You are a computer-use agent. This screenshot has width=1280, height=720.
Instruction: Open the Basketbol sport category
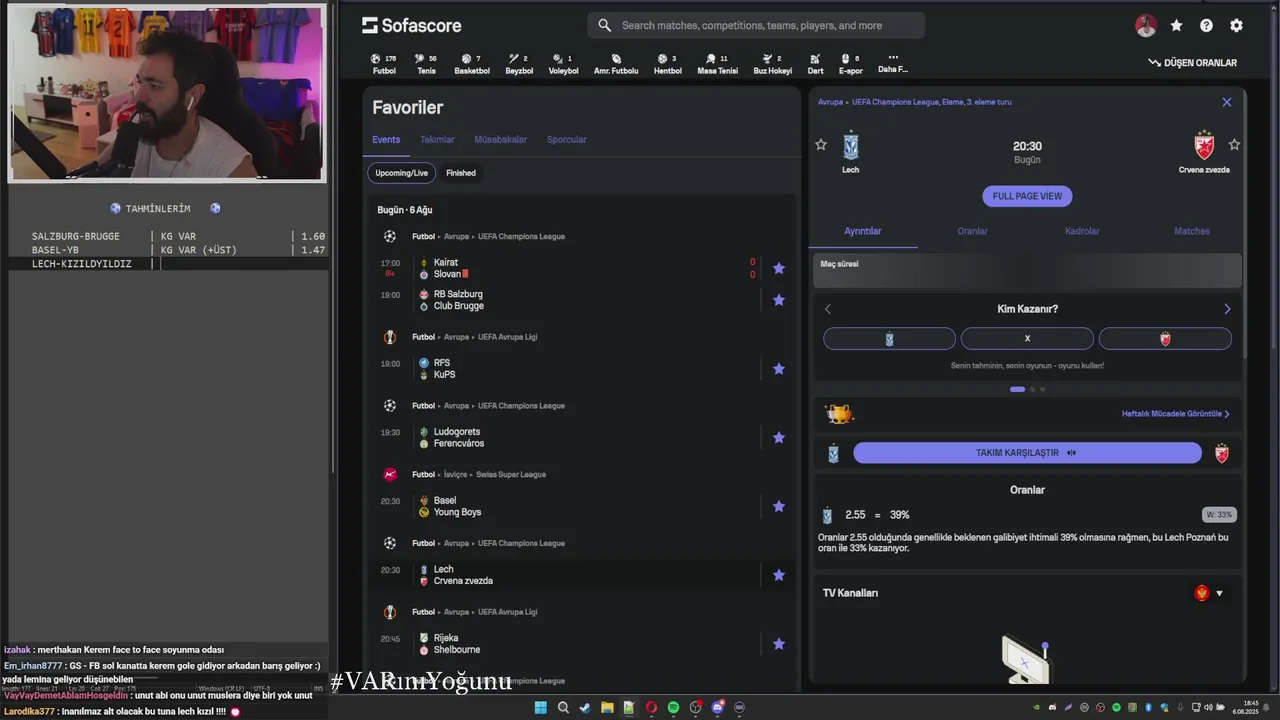[x=472, y=64]
